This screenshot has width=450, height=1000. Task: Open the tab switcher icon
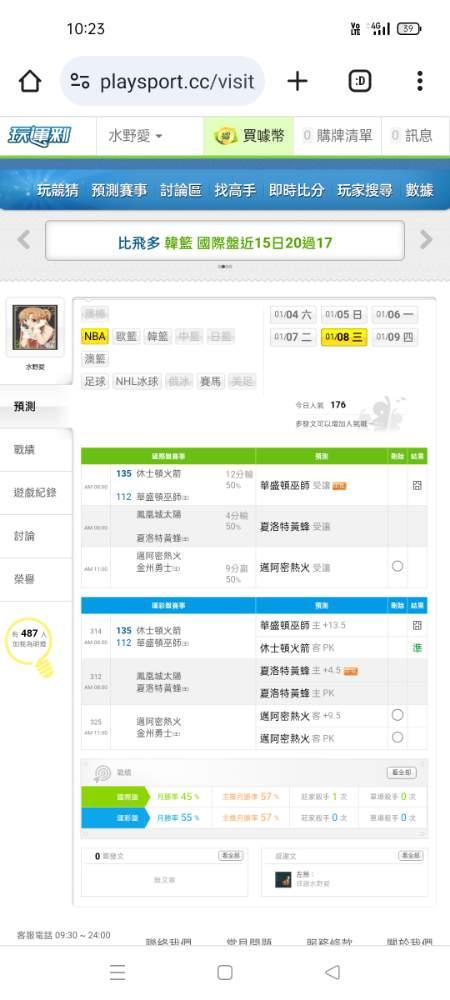(x=360, y=81)
